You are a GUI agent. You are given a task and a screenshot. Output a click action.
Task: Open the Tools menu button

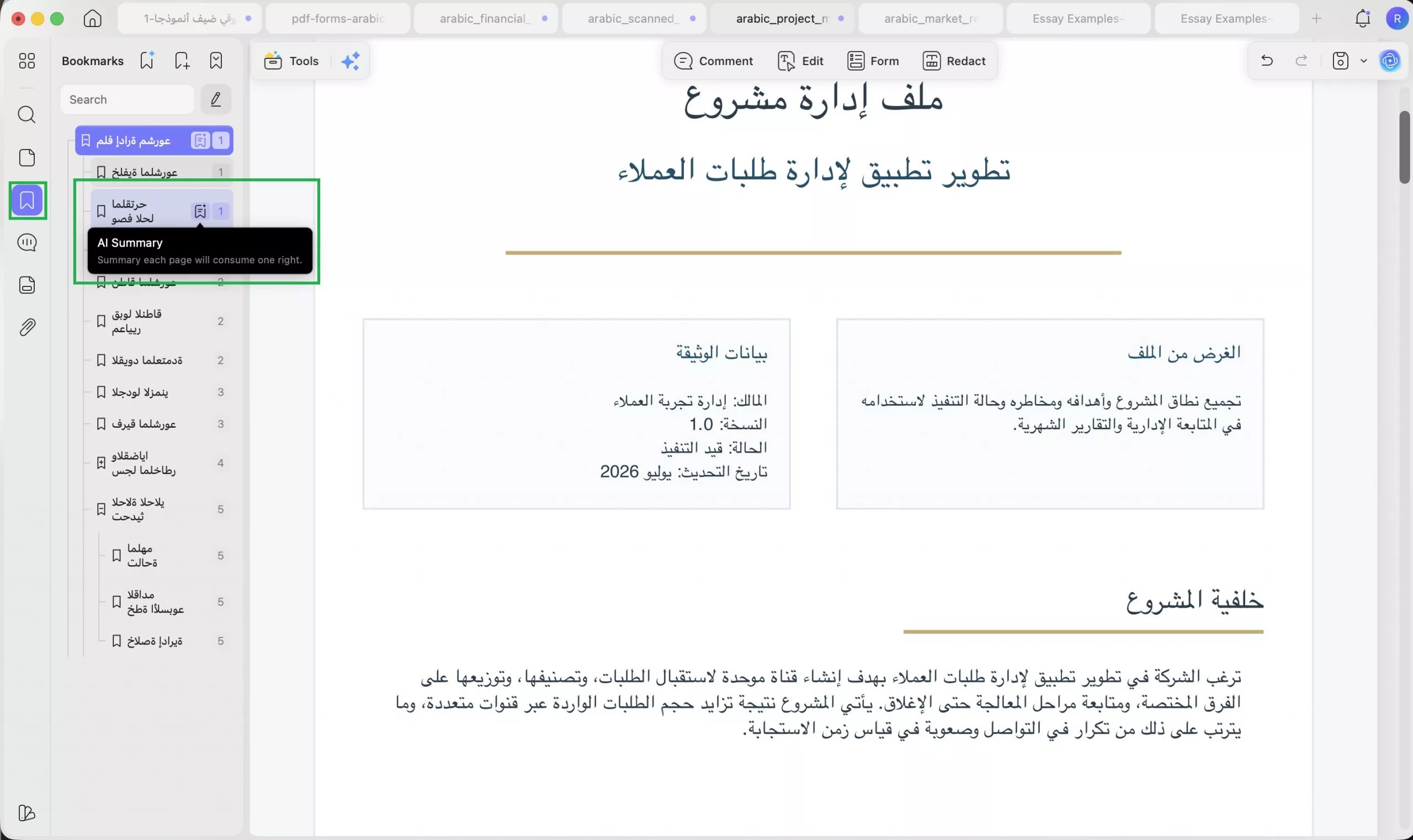click(x=291, y=61)
